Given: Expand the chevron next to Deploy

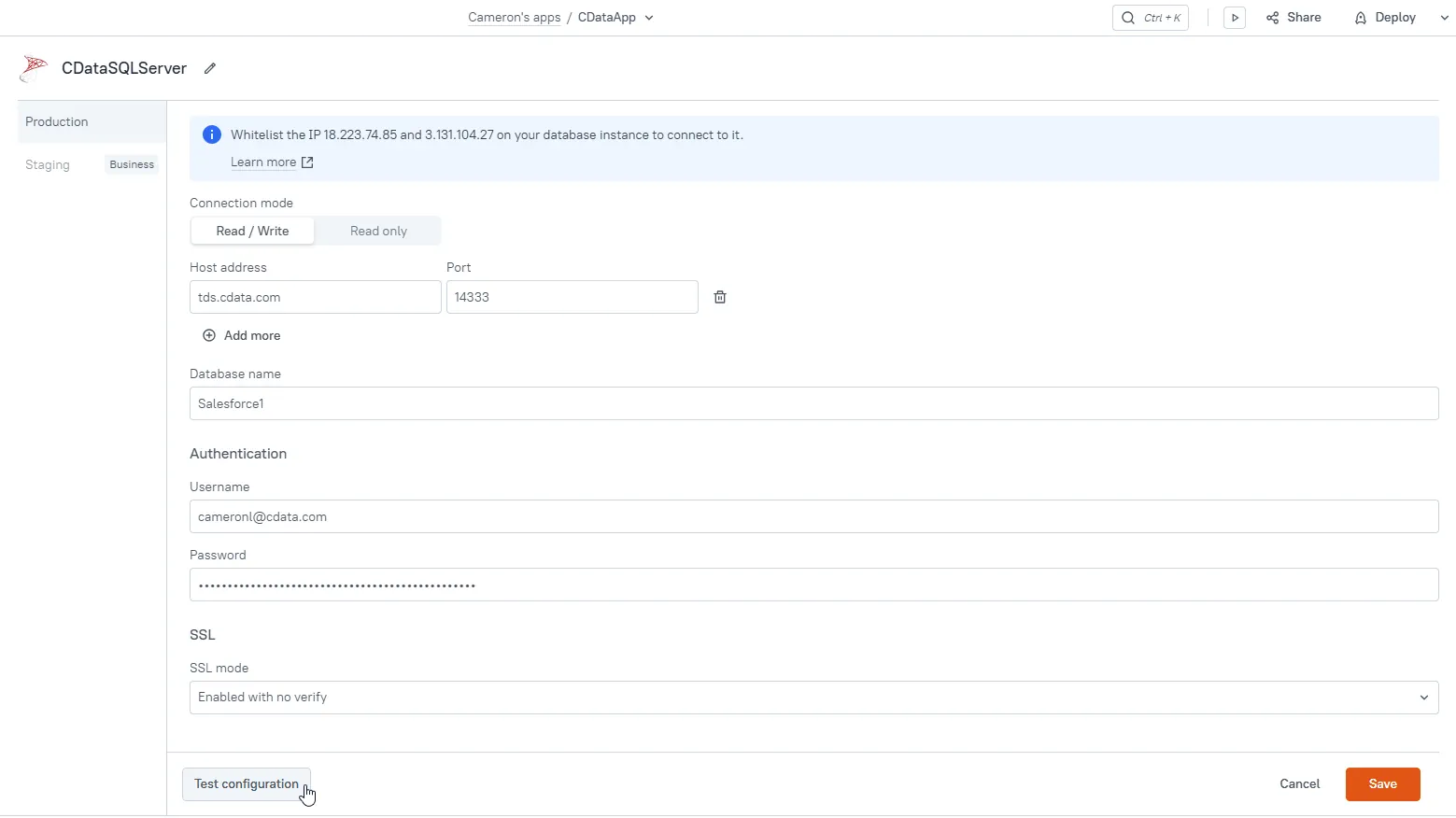Looking at the screenshot, I should point(1444,18).
